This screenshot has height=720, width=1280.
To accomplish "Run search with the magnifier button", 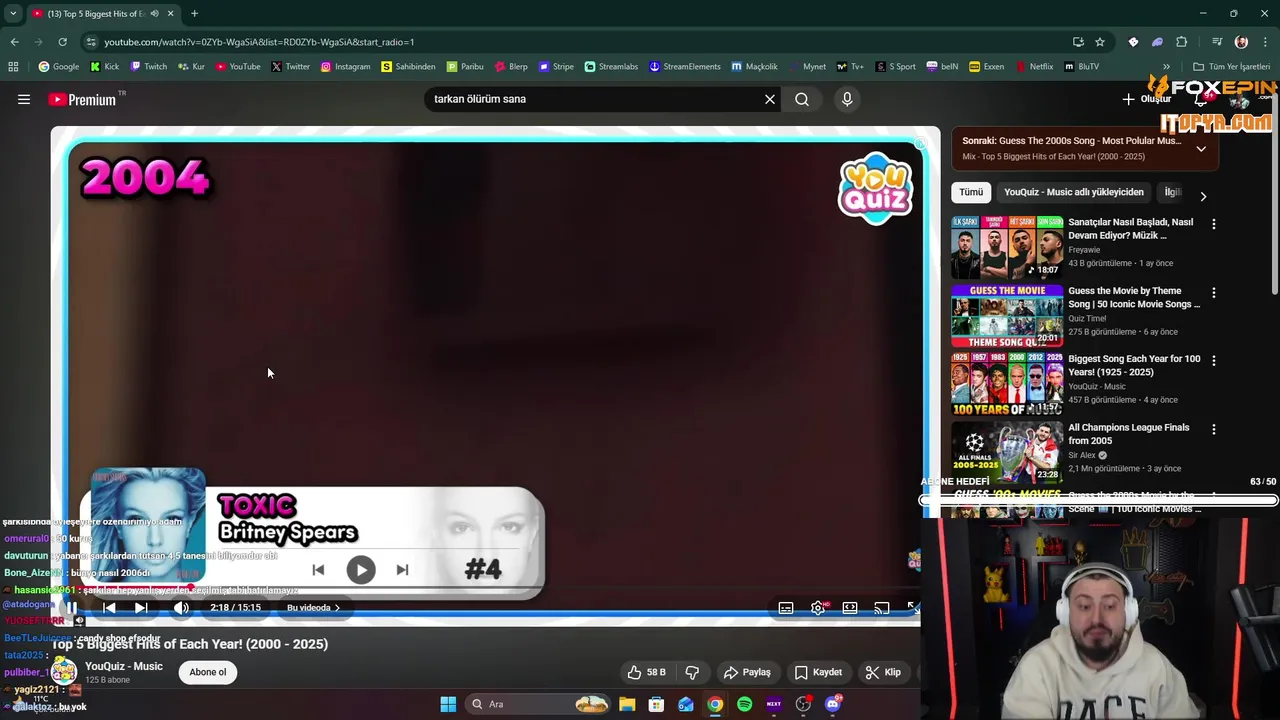I will pyautogui.click(x=802, y=99).
